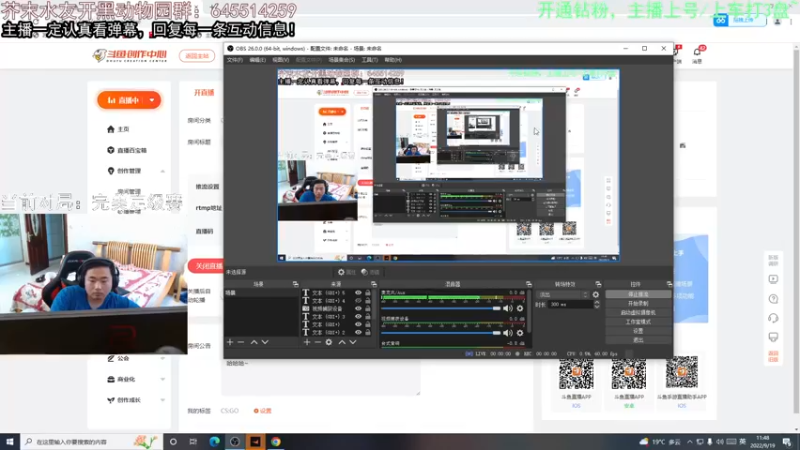Open the 视图(V) menu in OBS
800x450 pixels.
280,60
